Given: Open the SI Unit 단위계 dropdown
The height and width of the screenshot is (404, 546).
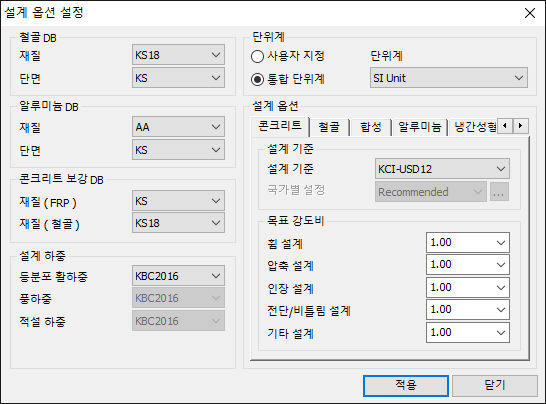Looking at the screenshot, I should point(449,78).
